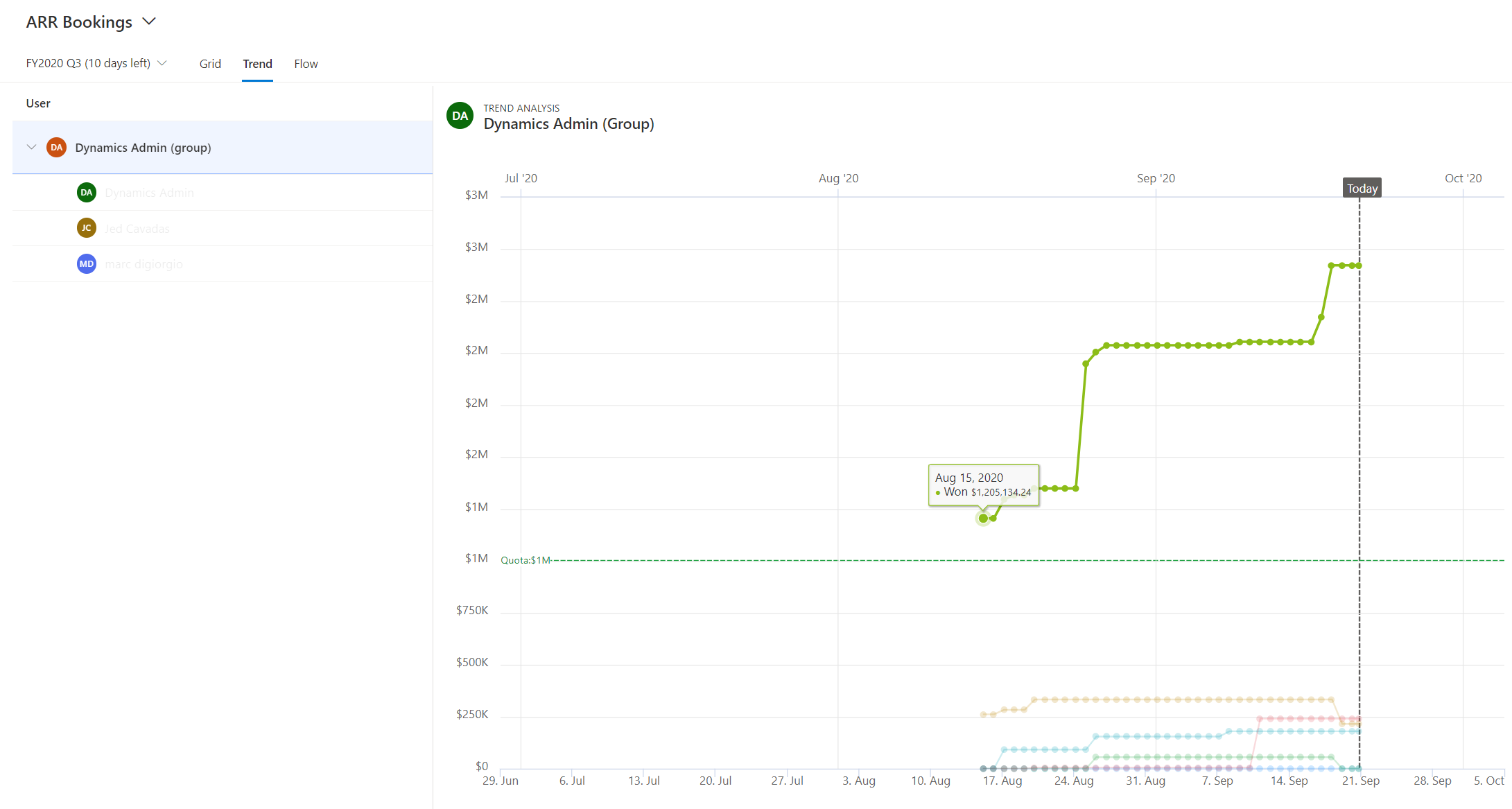Click the Jul '20 month label
1512x809 pixels.
tap(521, 178)
